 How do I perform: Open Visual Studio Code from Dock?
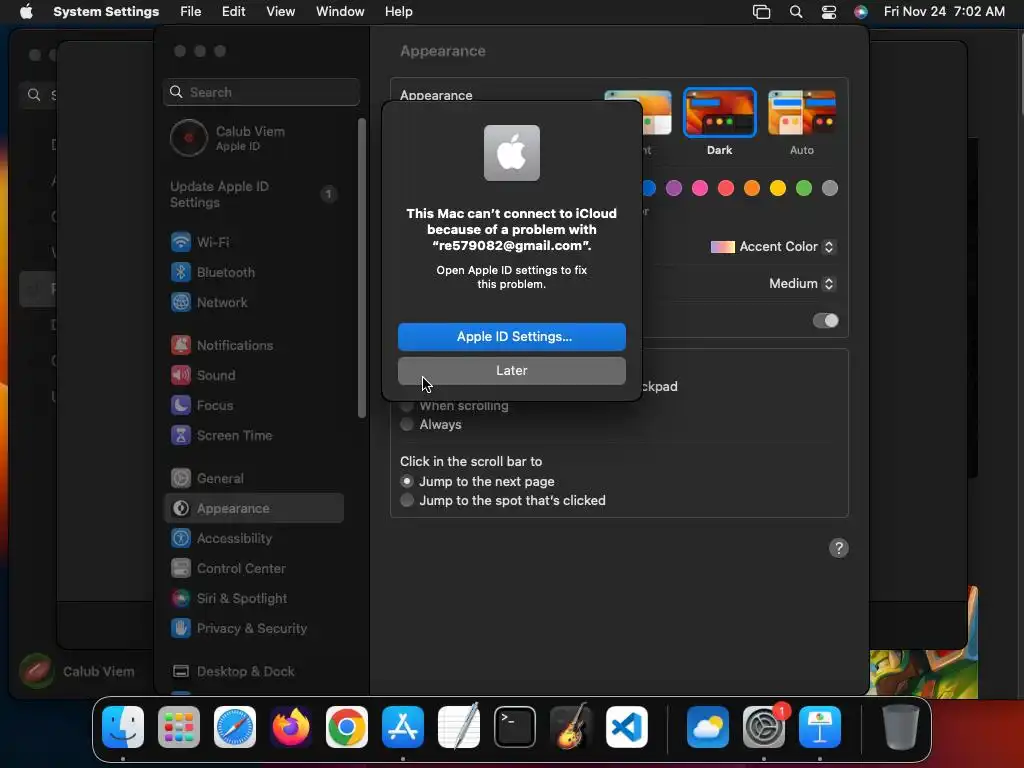[x=627, y=727]
